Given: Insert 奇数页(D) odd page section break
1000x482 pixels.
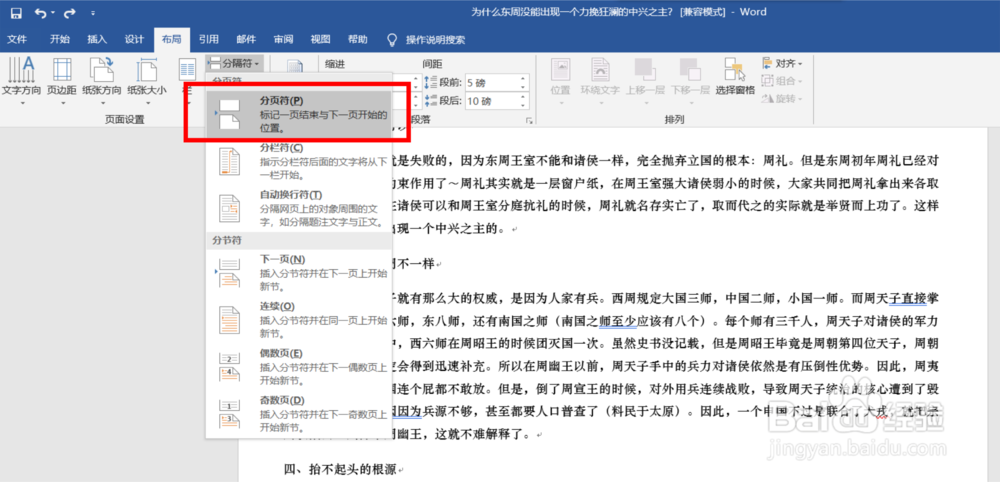Looking at the screenshot, I should click(298, 414).
